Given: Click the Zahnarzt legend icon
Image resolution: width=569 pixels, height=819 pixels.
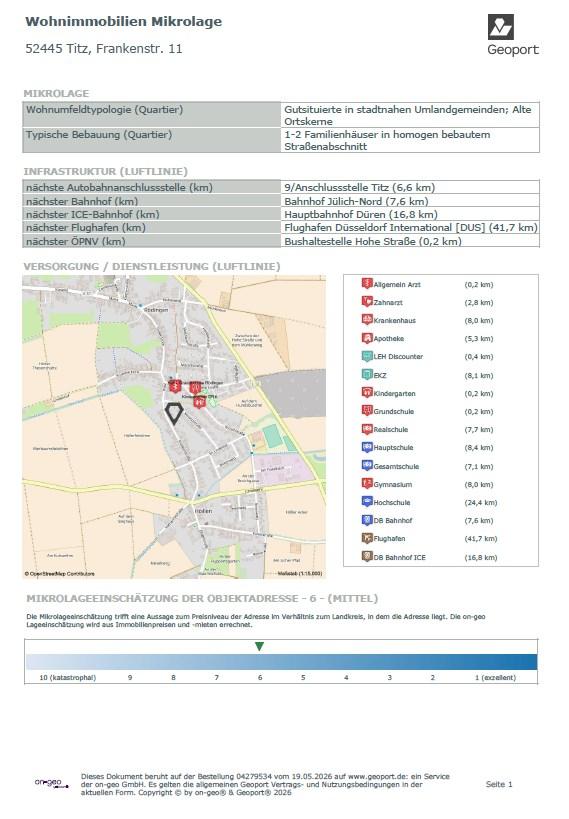Looking at the screenshot, I should click(x=367, y=301).
